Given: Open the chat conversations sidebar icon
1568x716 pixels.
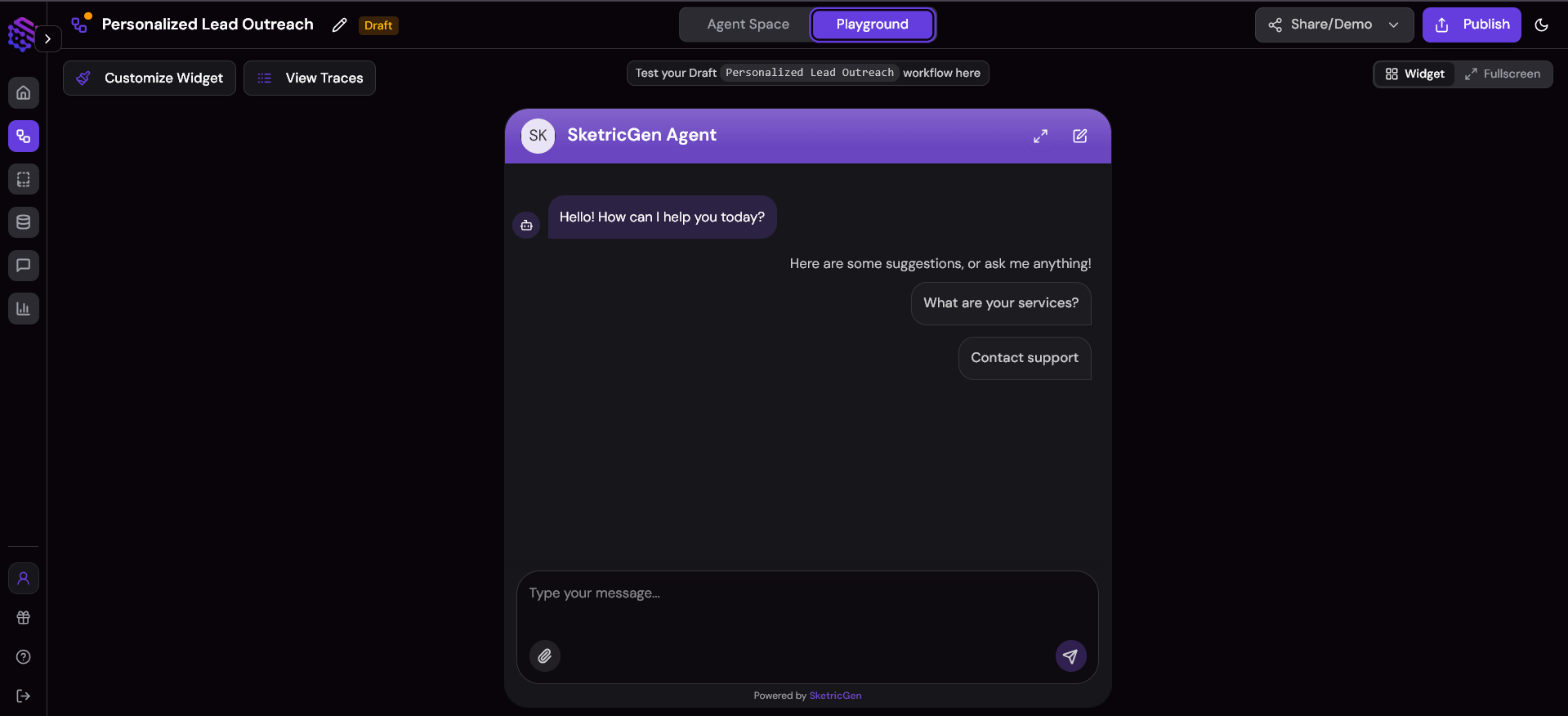Looking at the screenshot, I should [x=24, y=266].
